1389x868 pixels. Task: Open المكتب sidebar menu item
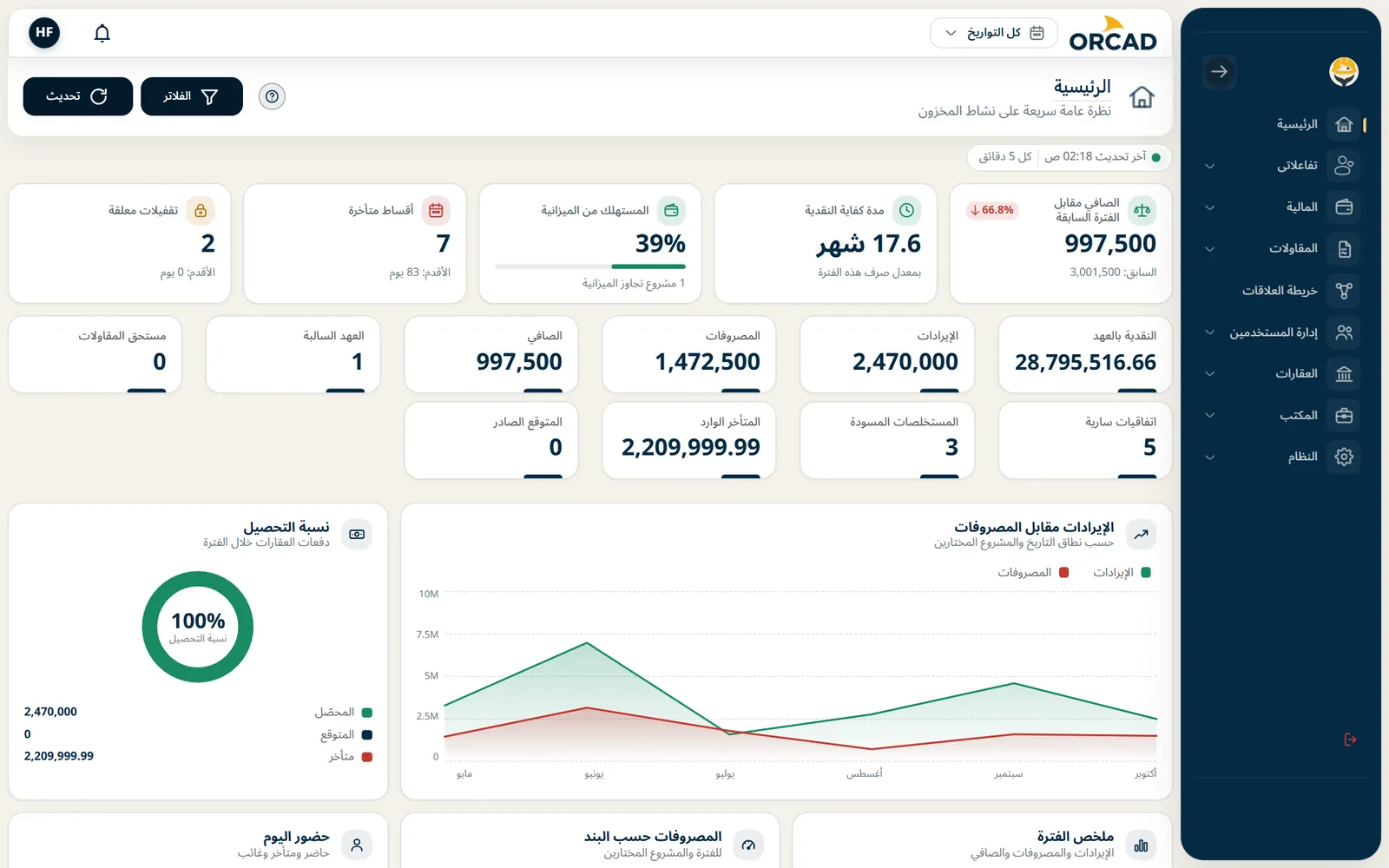pos(1281,416)
